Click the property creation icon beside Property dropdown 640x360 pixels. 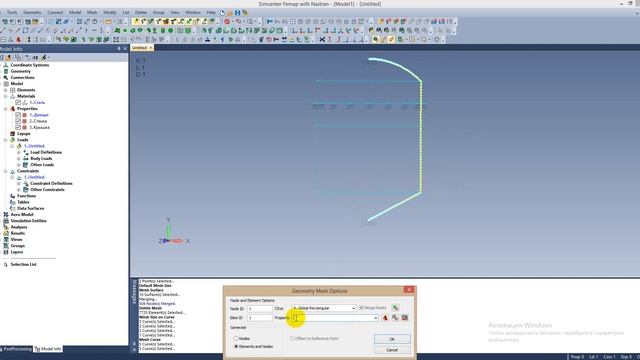[385, 318]
